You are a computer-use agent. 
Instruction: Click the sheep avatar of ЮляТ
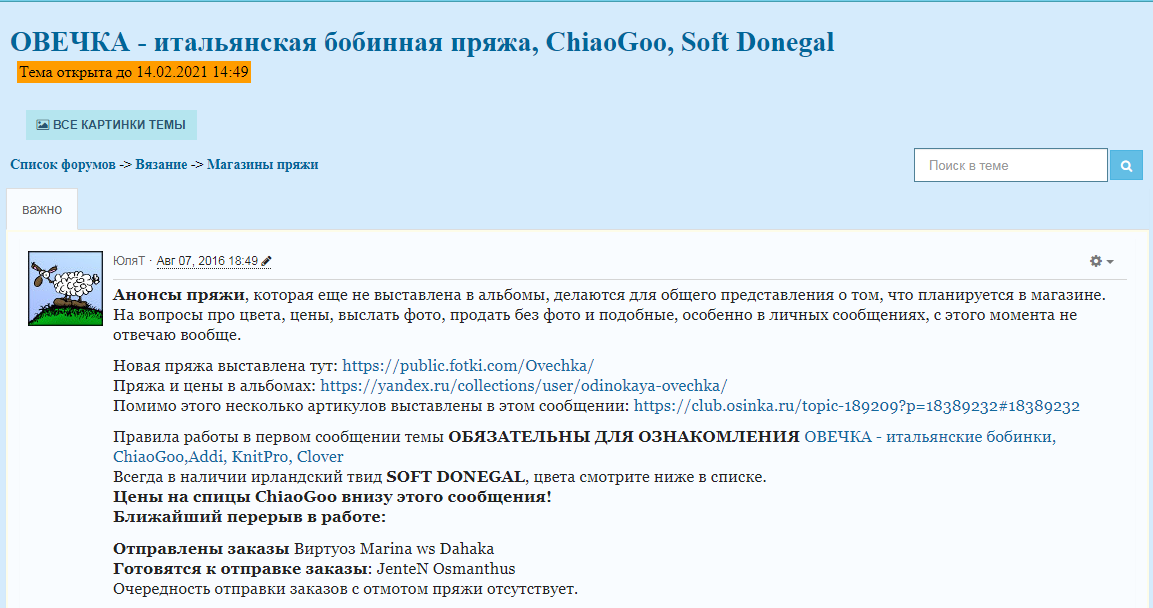[65, 288]
